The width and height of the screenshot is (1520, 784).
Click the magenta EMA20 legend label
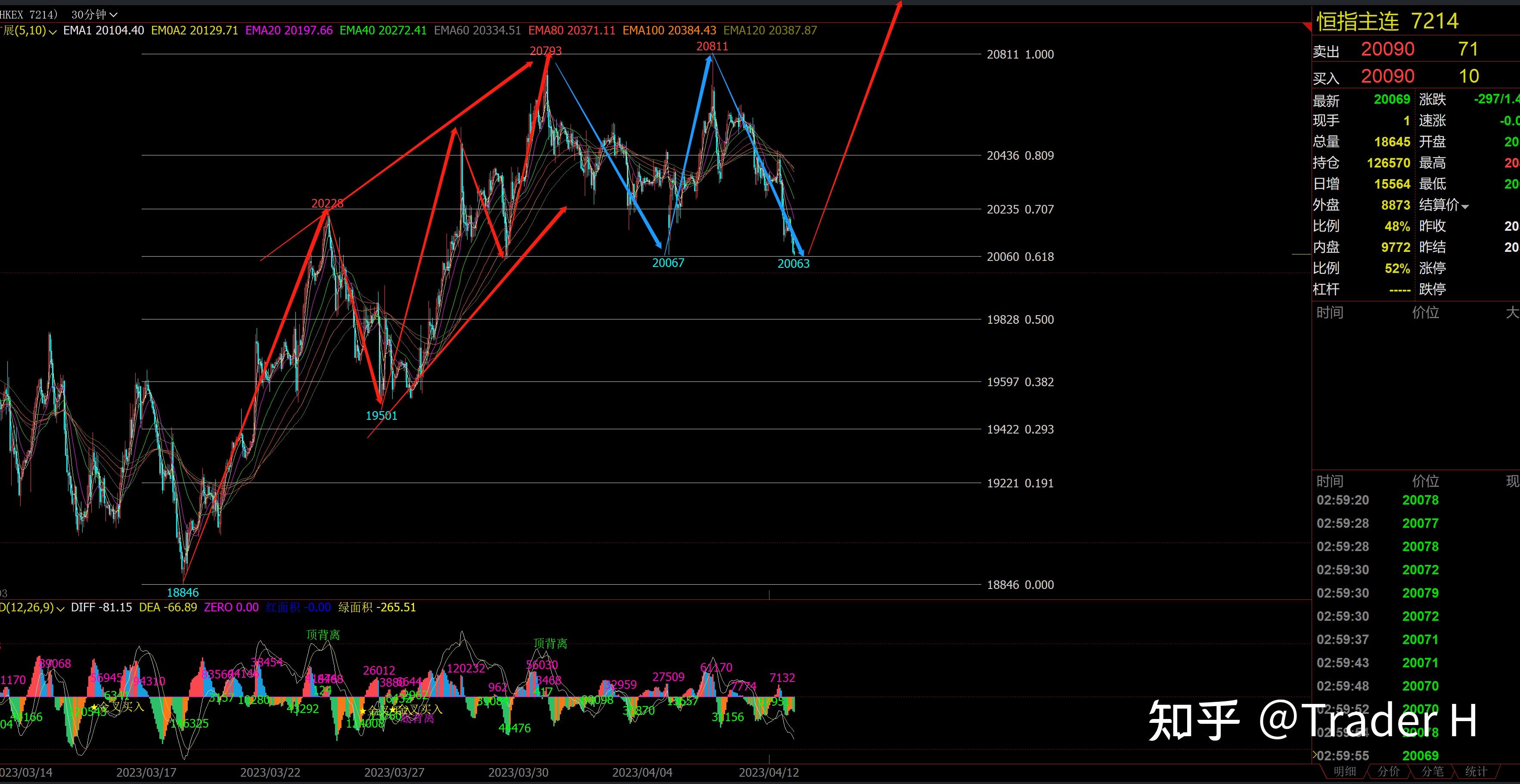click(x=288, y=30)
